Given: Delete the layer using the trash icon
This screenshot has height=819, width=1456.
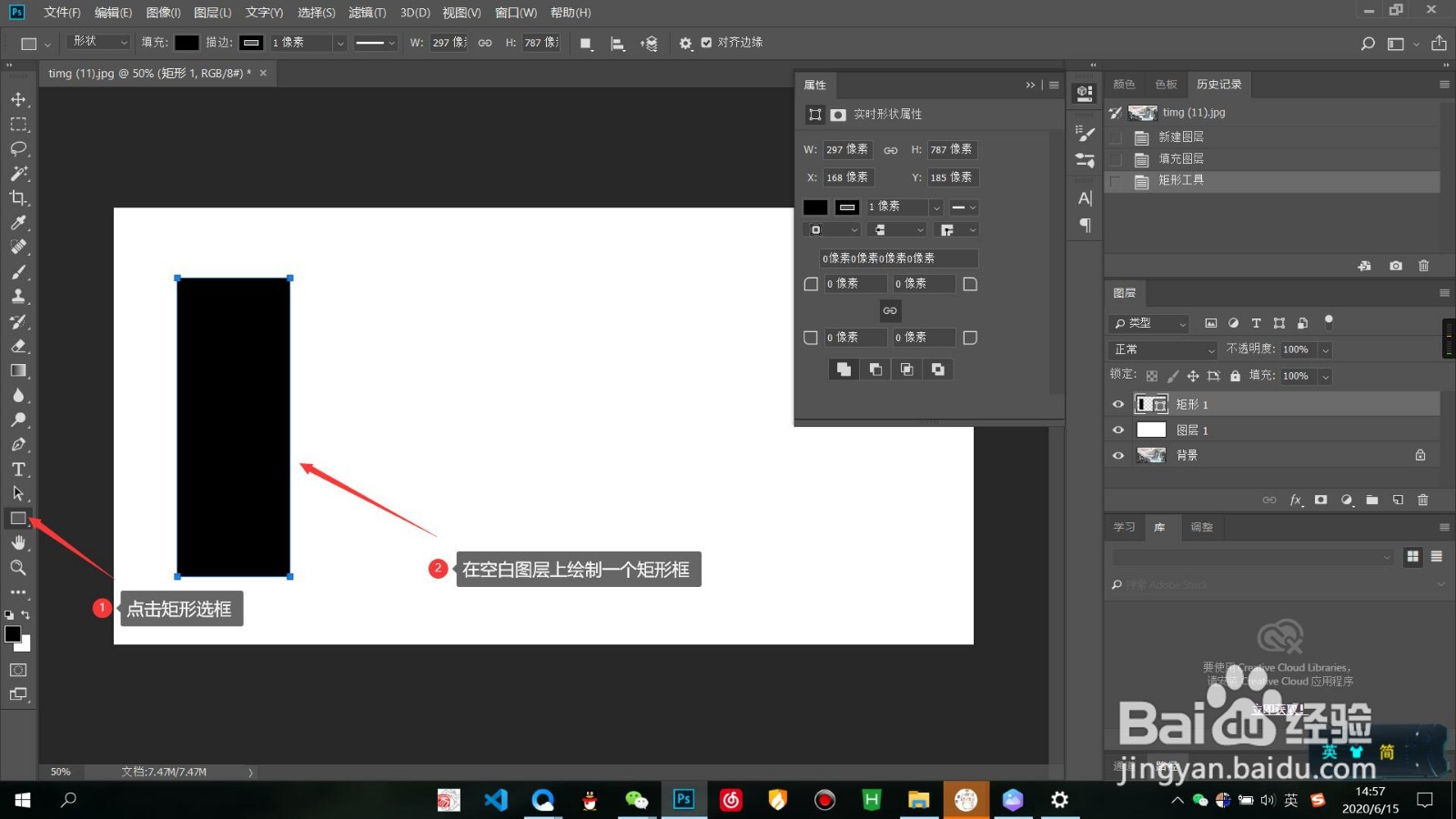Looking at the screenshot, I should pos(1424,500).
